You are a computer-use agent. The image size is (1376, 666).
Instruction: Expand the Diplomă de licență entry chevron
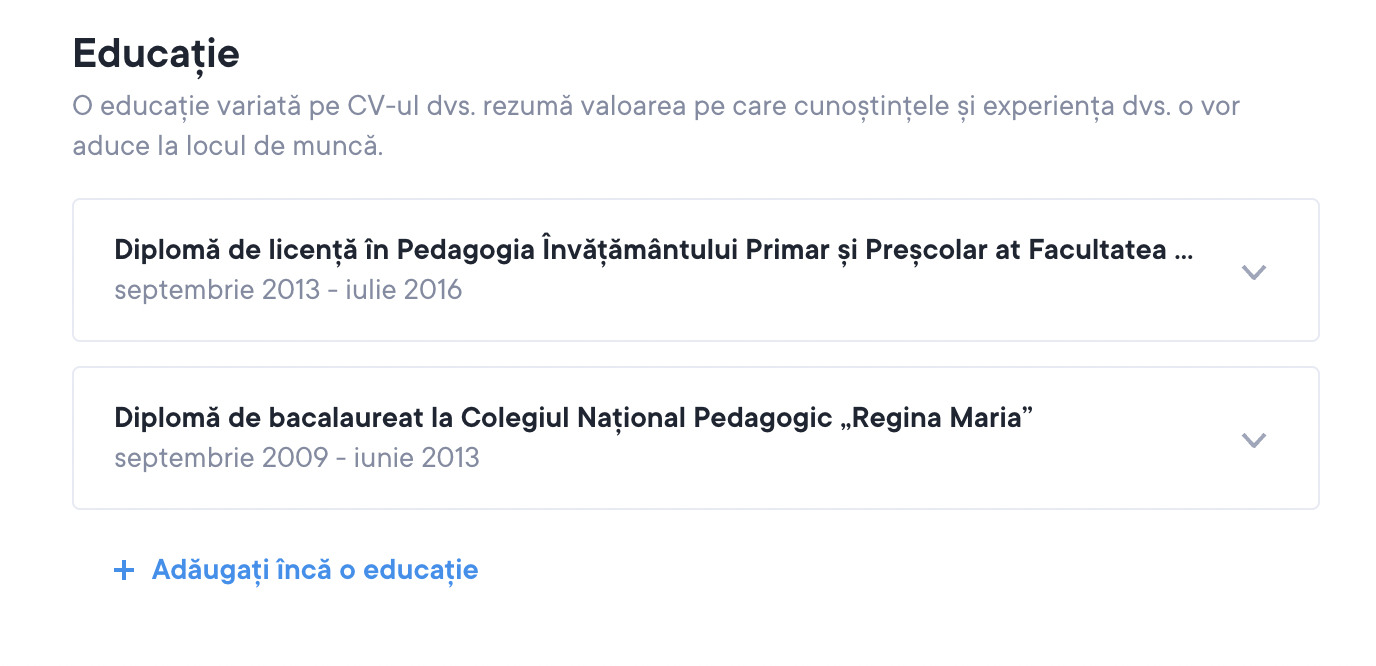click(x=1253, y=272)
